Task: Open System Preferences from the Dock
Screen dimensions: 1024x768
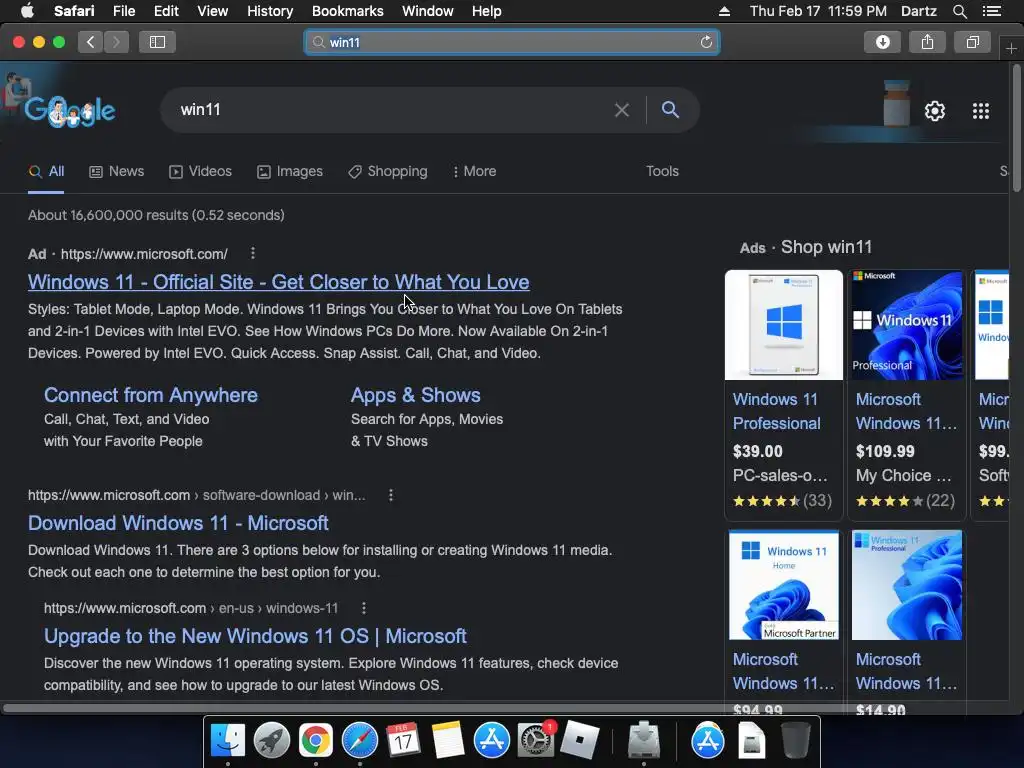Action: point(536,741)
